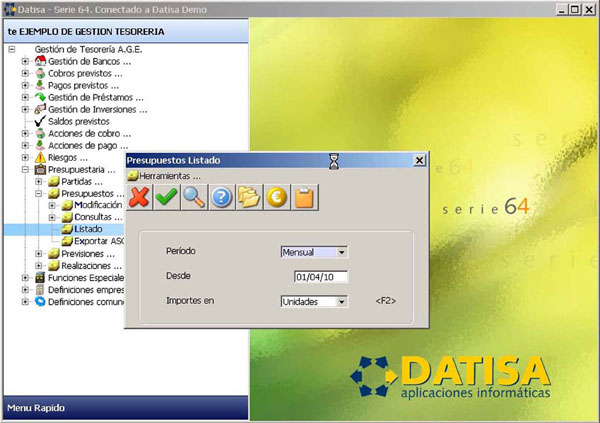600x423 pixels.
Task: Click the Gestión de Tesorería A.G.E. root label
Action: [88, 49]
